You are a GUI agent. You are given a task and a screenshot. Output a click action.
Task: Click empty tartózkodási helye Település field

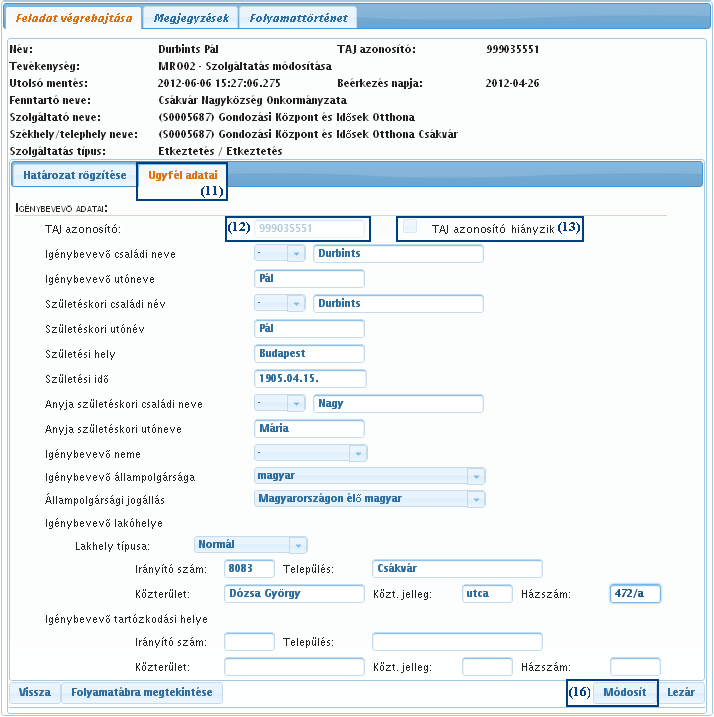[x=457, y=642]
